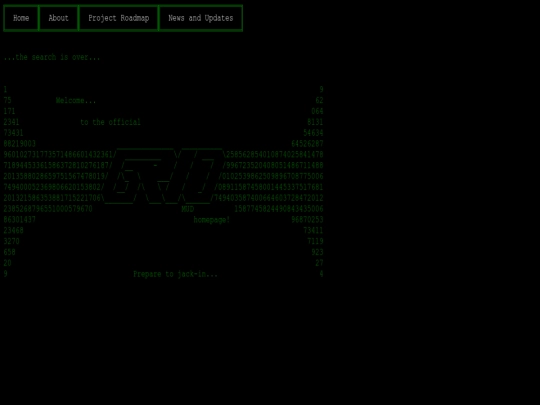Open the Project Roadmap page

(x=118, y=18)
